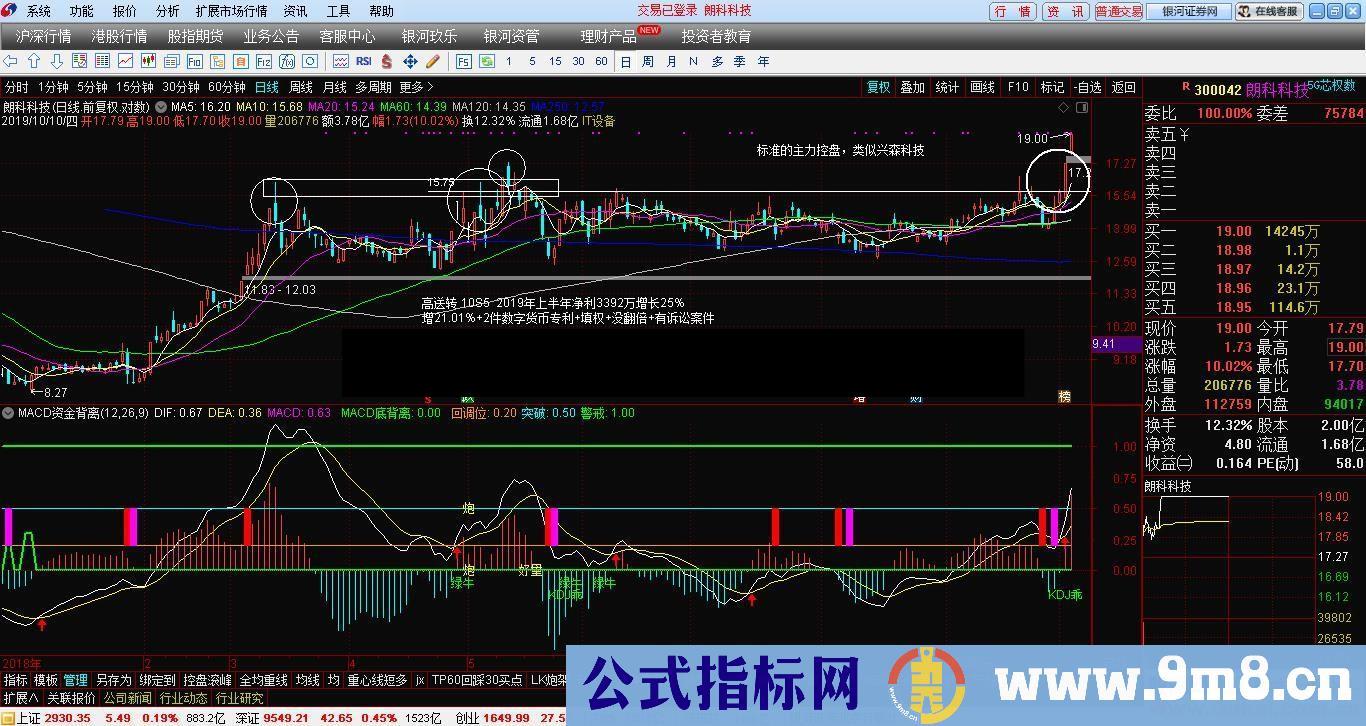Open the MACD indicator dropdown arrow
This screenshot has height=726, width=1366.
pyautogui.click(x=9, y=412)
